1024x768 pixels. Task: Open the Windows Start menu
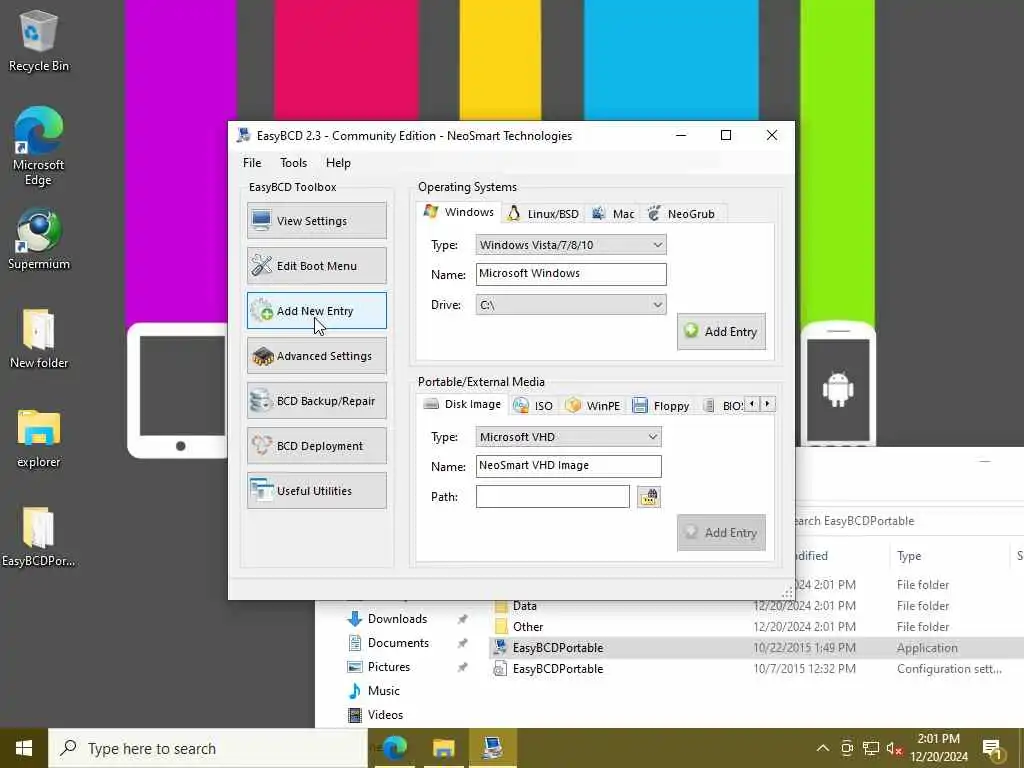coord(24,748)
